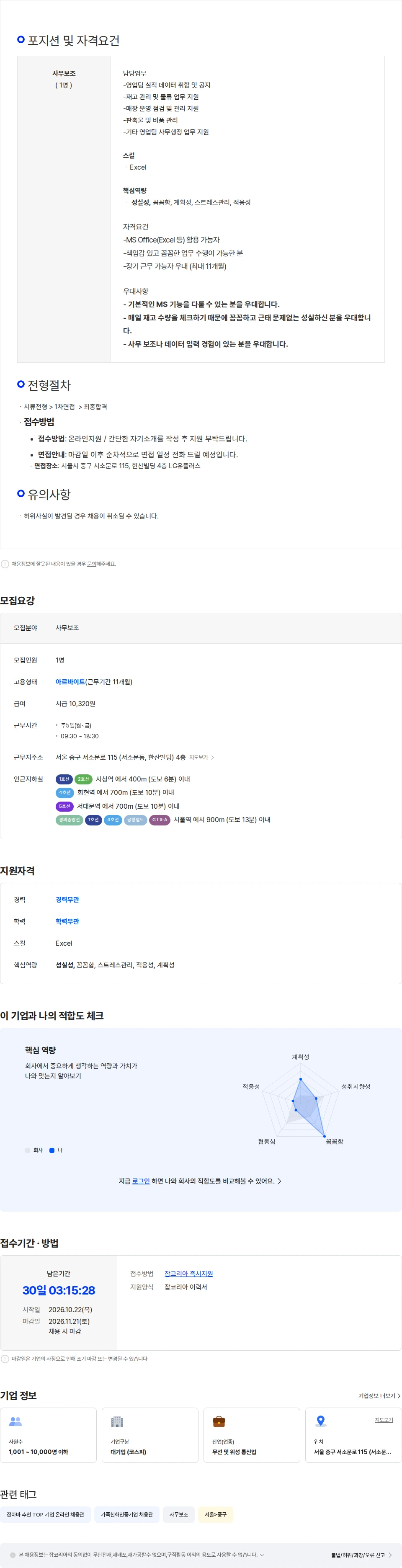402x1568 pixels.
Task: Click the 서울 중구 서소문로 115 location value
Action: 353,1452
